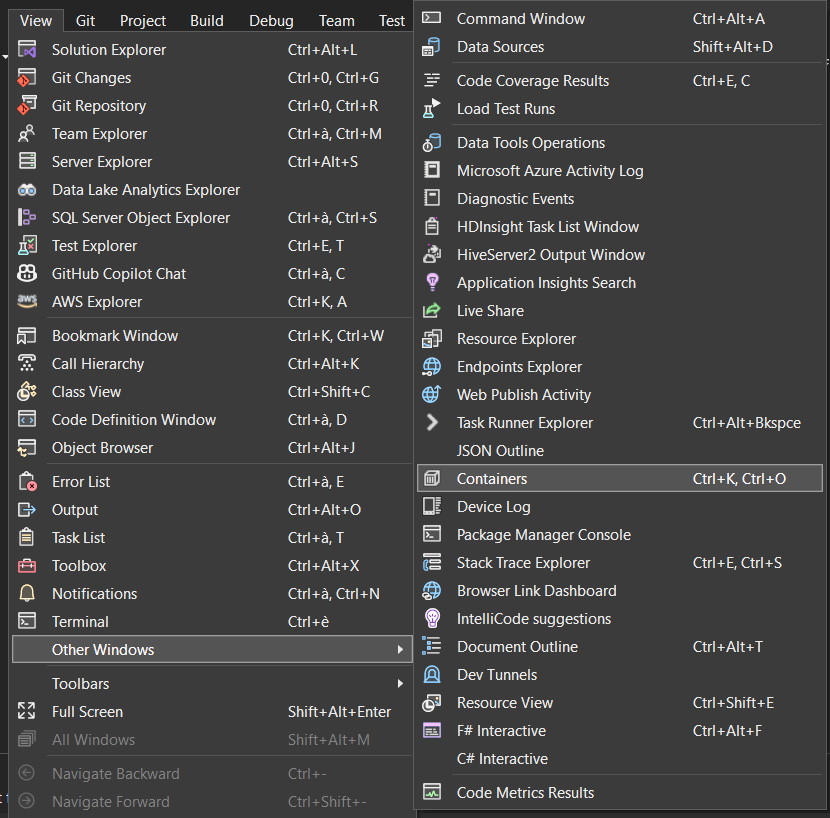Choose Diagnostic Events
This screenshot has height=818, width=830.
coord(619,199)
